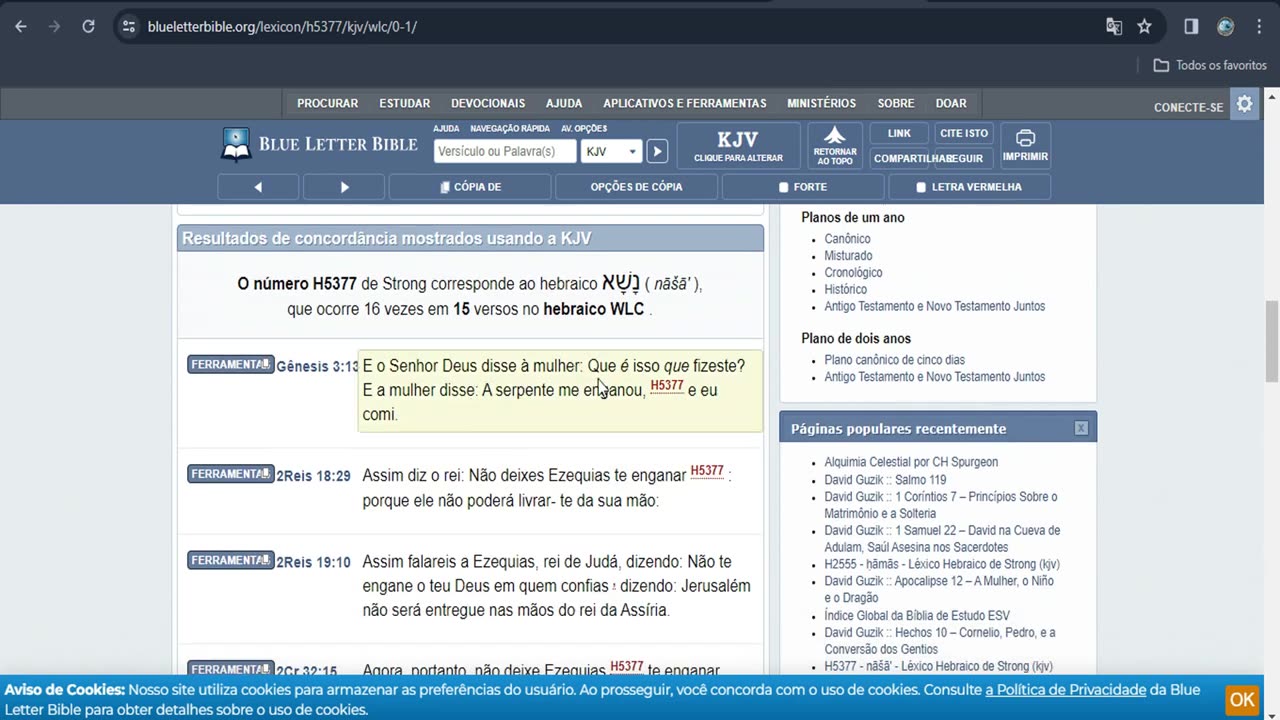This screenshot has height=720, width=1280.
Task: Open Plano canônico de cinco dias
Action: pyautogui.click(x=894, y=360)
